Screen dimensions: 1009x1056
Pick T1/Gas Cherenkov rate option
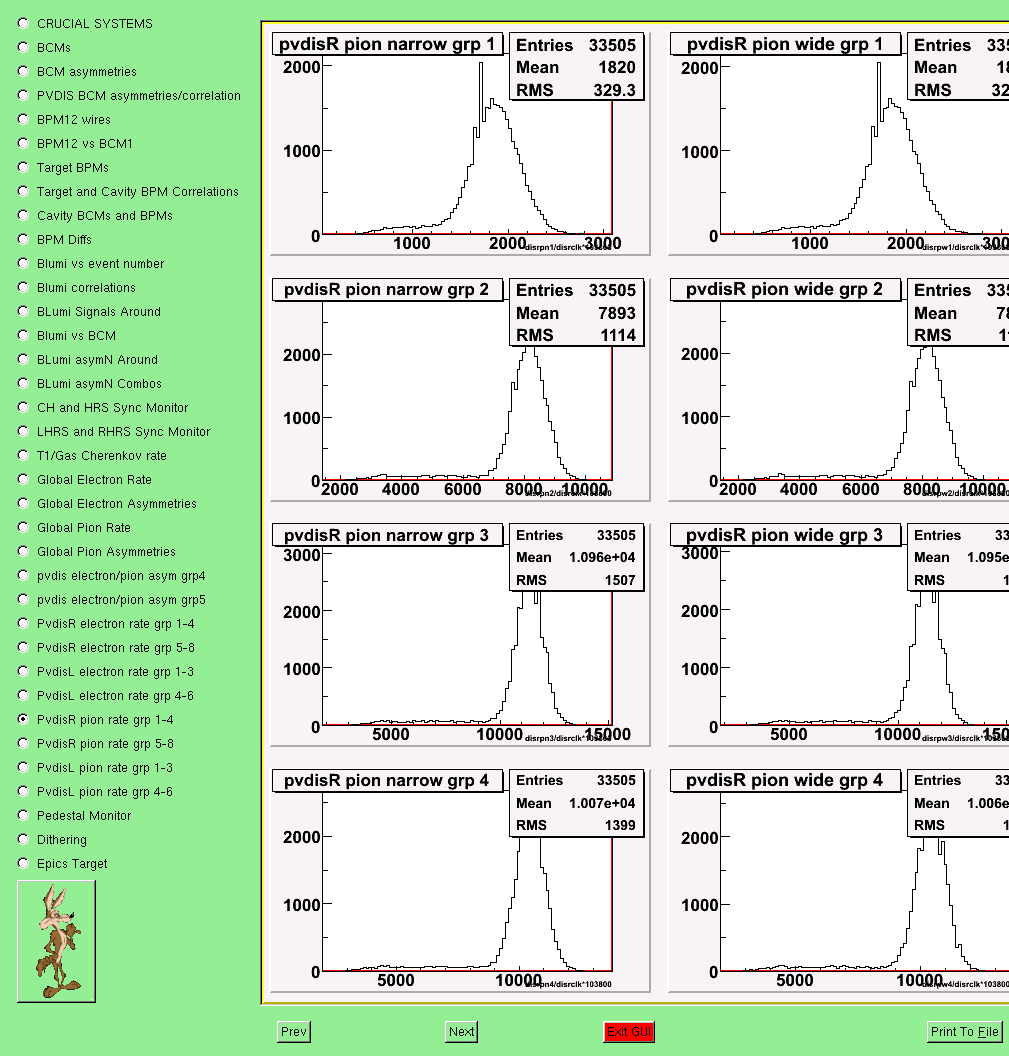click(24, 456)
